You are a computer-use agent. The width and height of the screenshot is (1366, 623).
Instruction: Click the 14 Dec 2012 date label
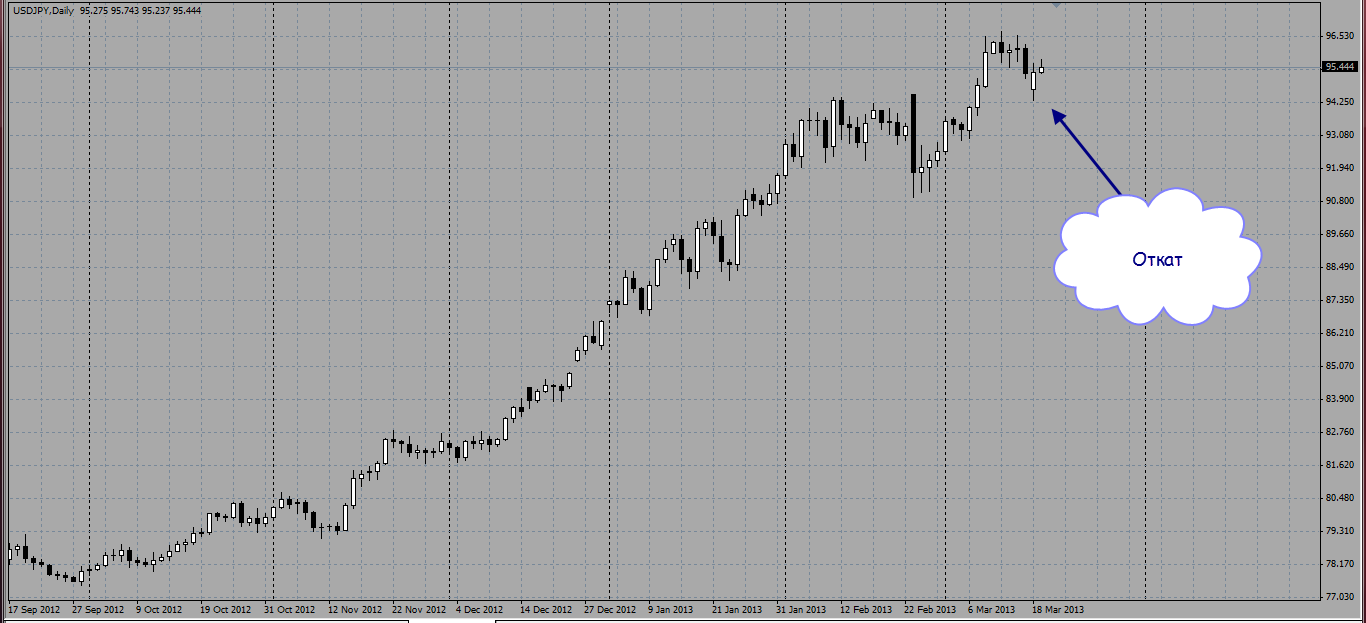point(546,609)
